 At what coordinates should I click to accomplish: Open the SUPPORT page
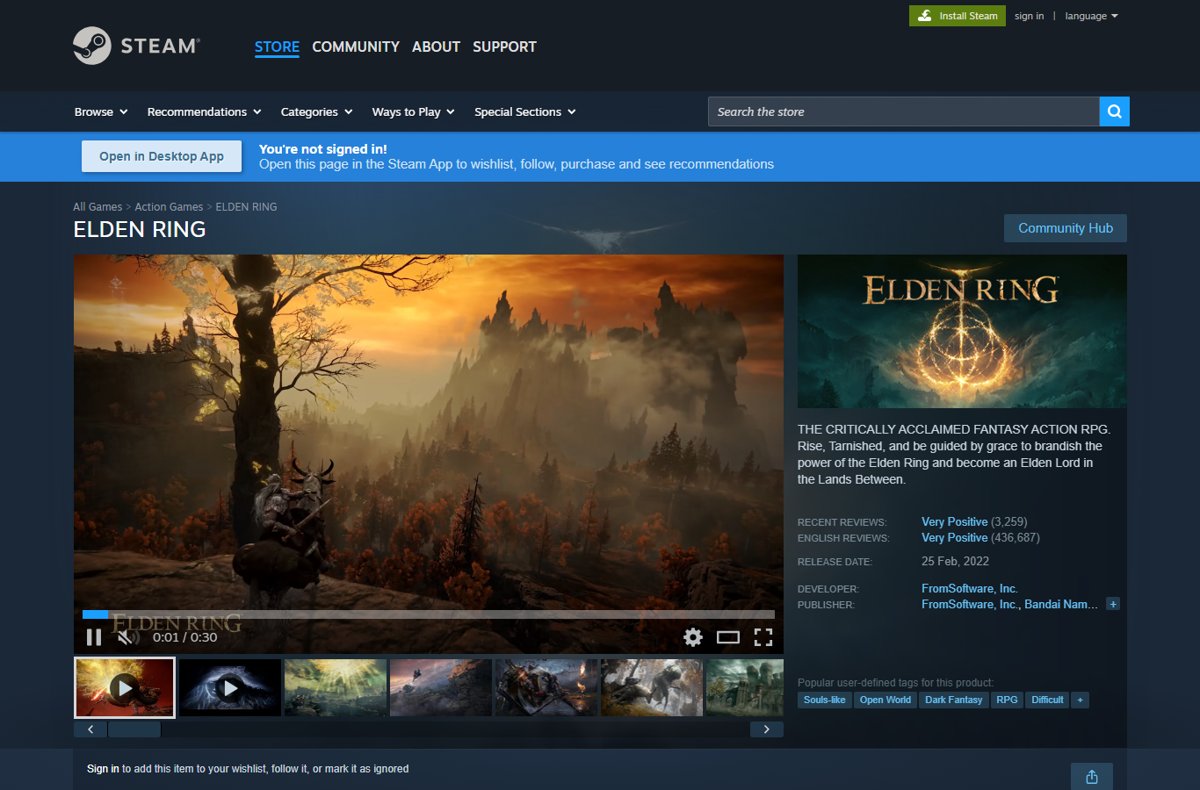click(504, 47)
